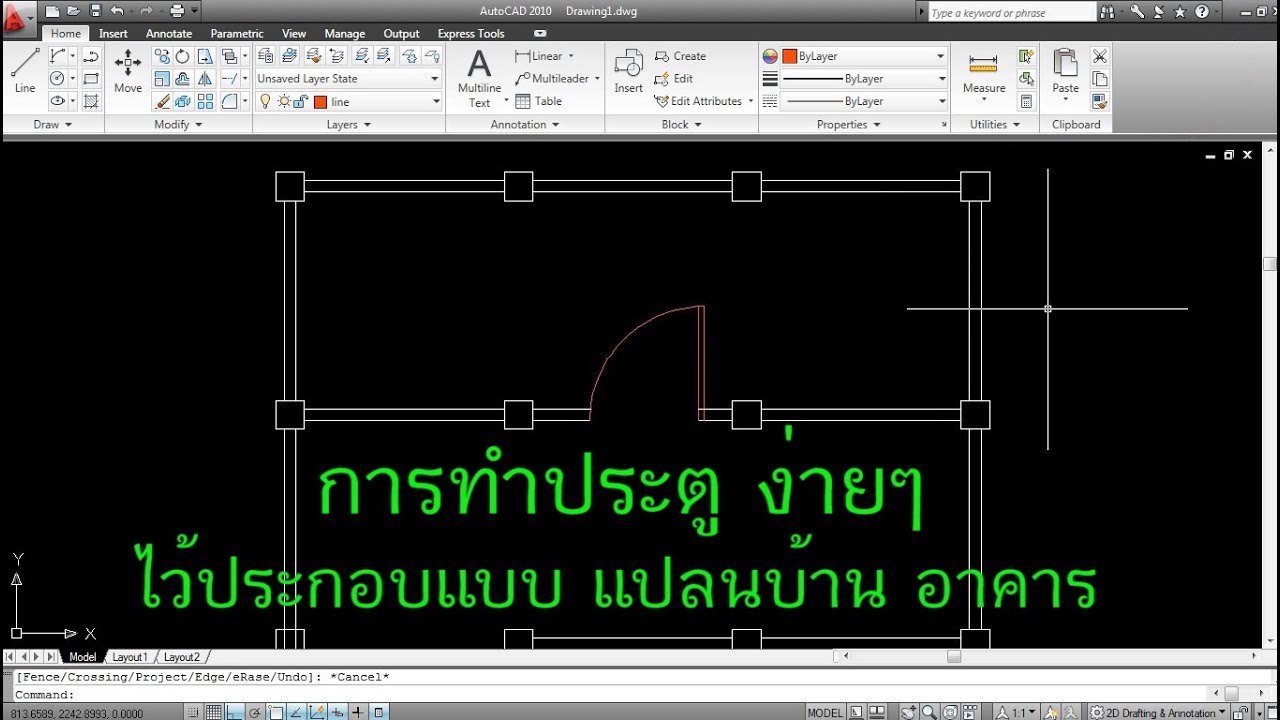Choose the Move tool
The image size is (1280, 720).
(x=128, y=70)
